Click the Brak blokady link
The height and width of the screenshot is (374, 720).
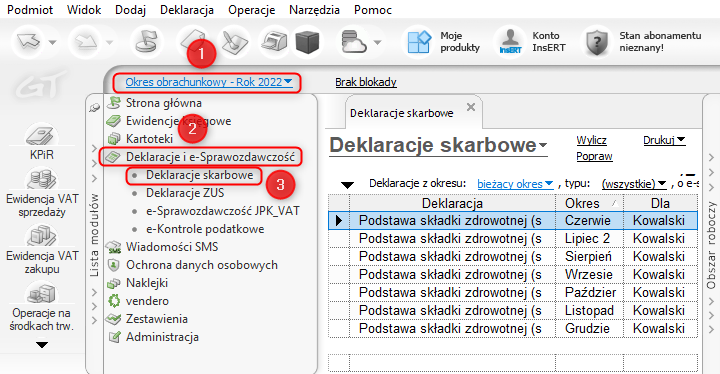coord(366,82)
